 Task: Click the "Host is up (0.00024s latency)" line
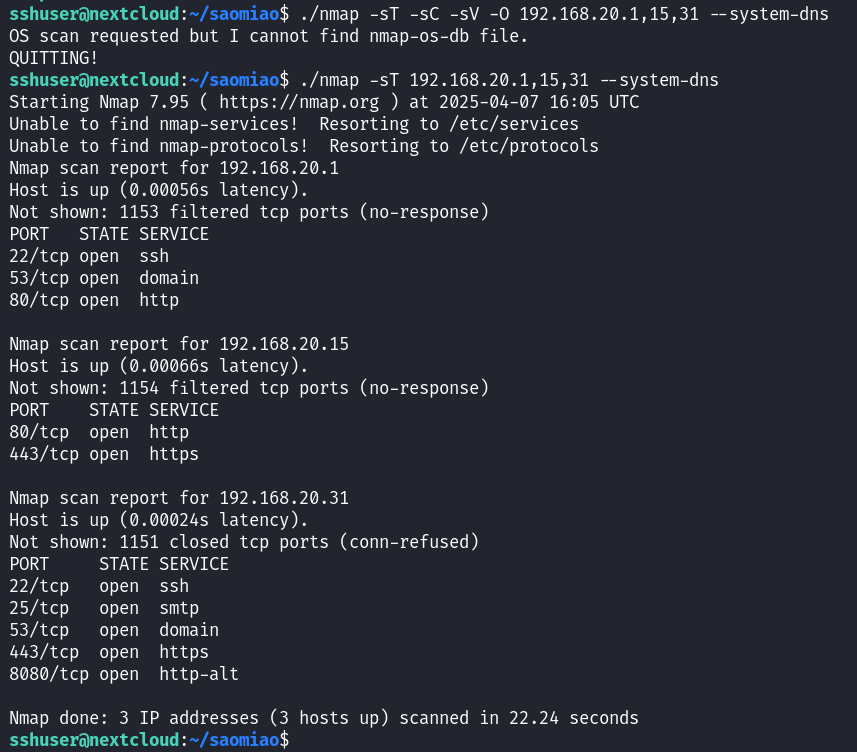coord(159,520)
